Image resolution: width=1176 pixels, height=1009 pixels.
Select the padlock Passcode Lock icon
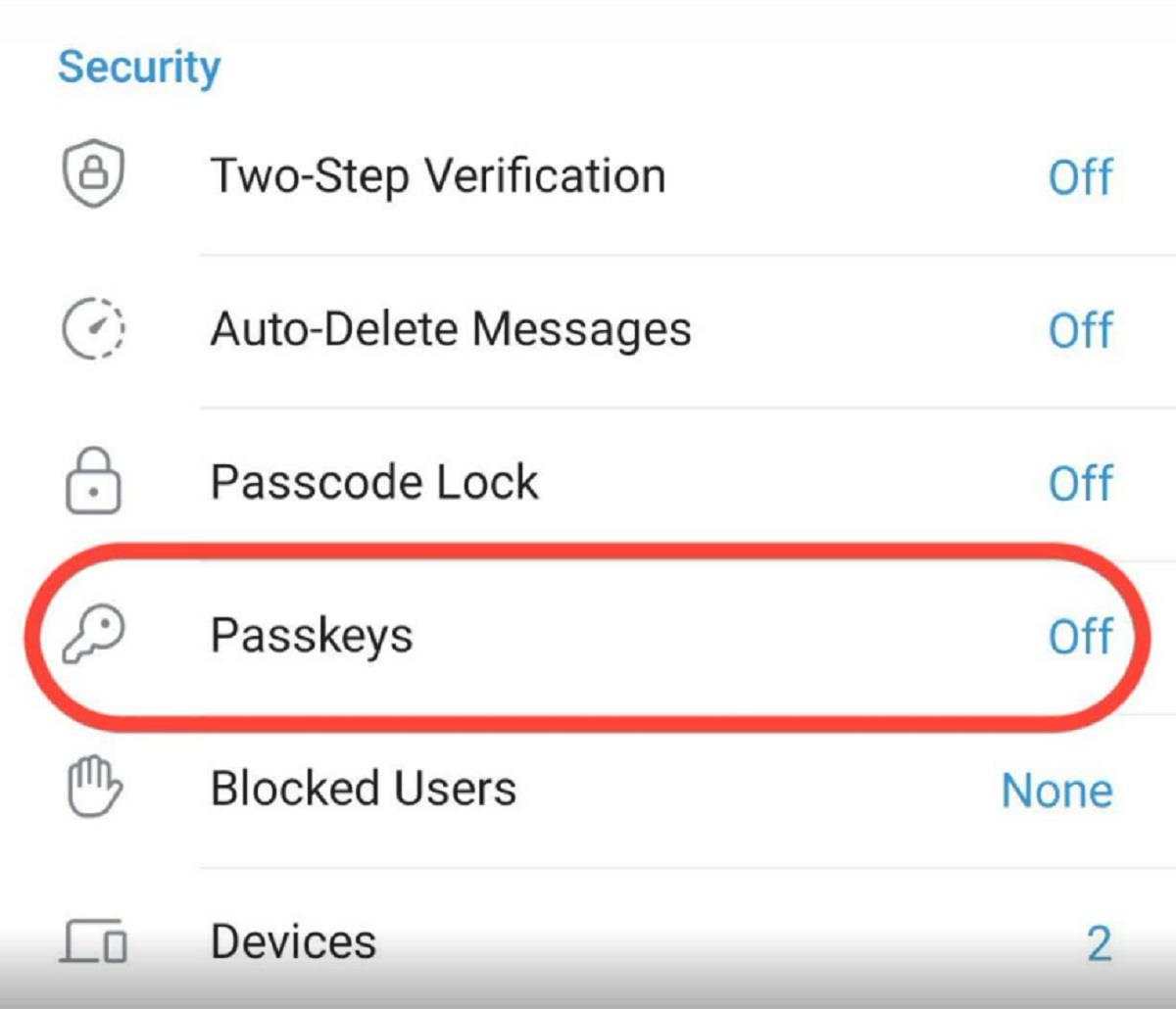(93, 482)
